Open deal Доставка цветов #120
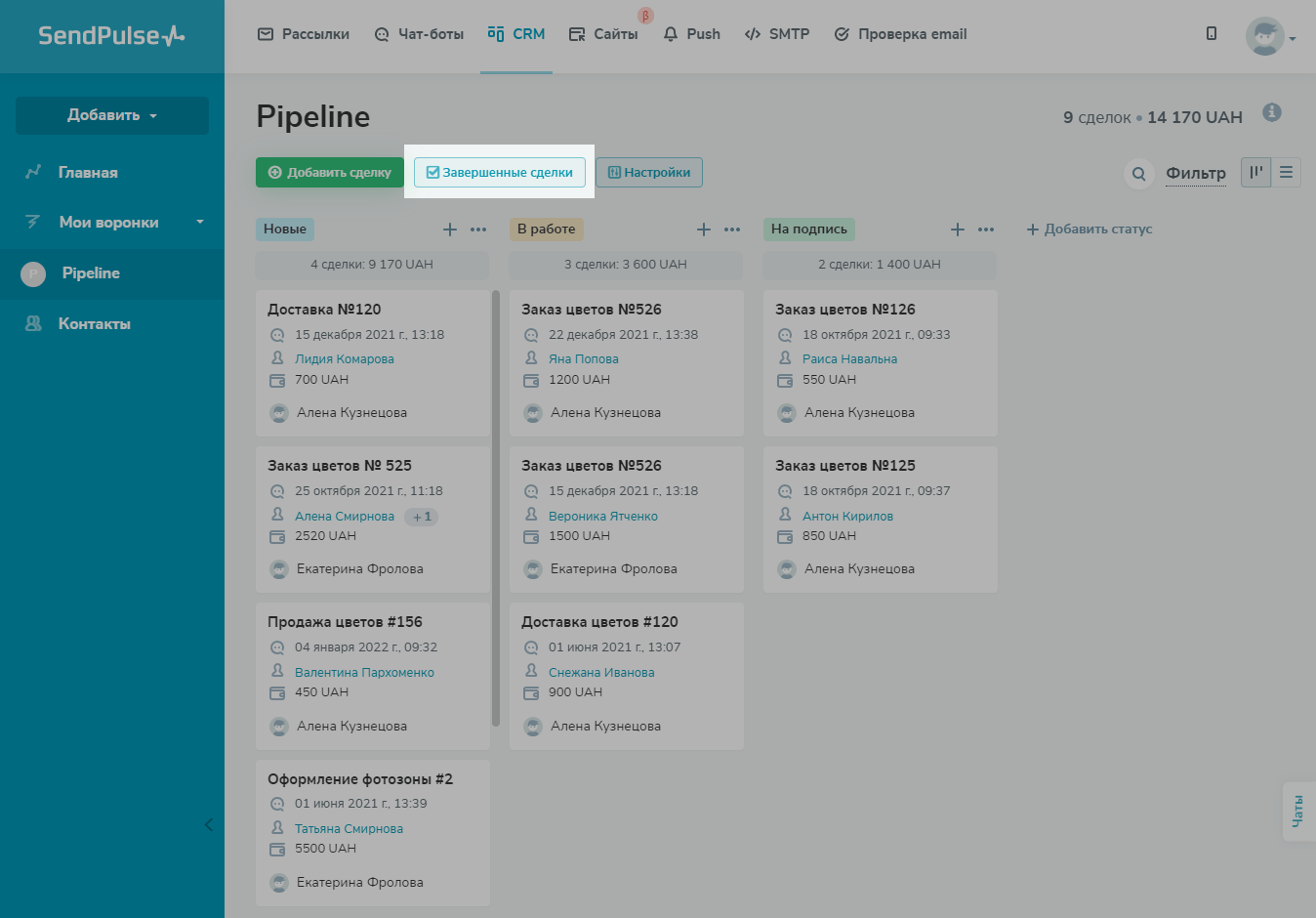 click(599, 622)
